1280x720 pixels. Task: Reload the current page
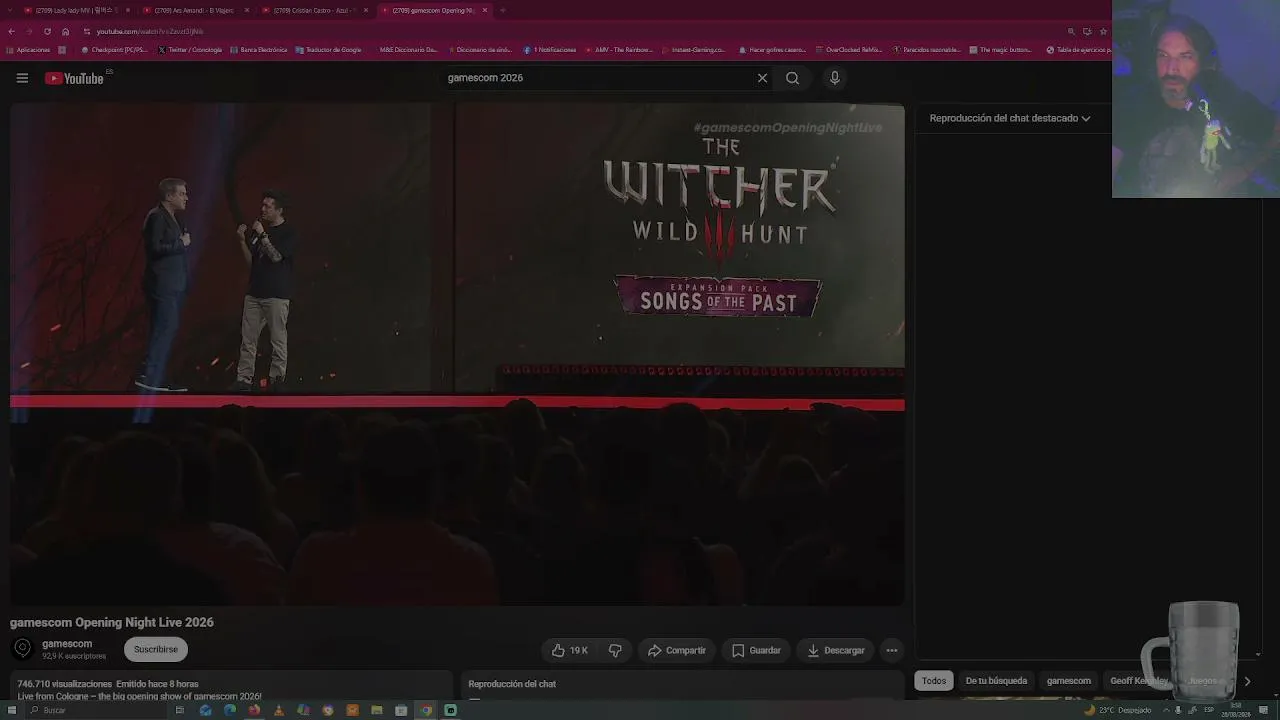pos(47,31)
